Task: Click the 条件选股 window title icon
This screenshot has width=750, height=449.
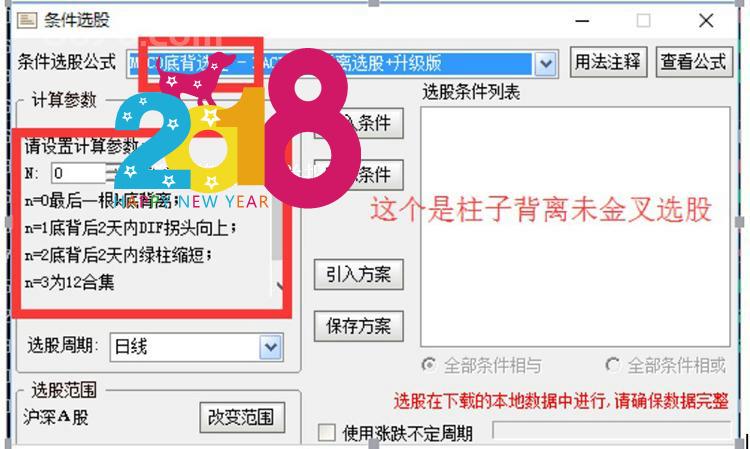Action: coord(27,20)
